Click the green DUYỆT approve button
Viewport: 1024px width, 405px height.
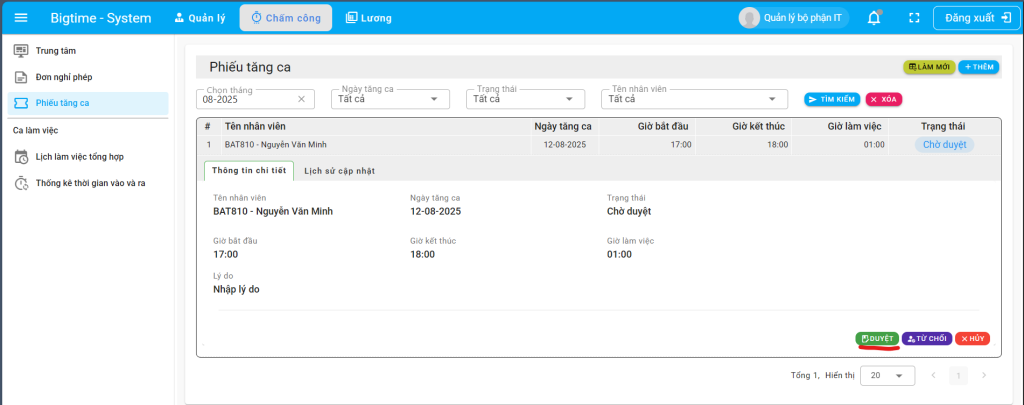pyautogui.click(x=877, y=339)
